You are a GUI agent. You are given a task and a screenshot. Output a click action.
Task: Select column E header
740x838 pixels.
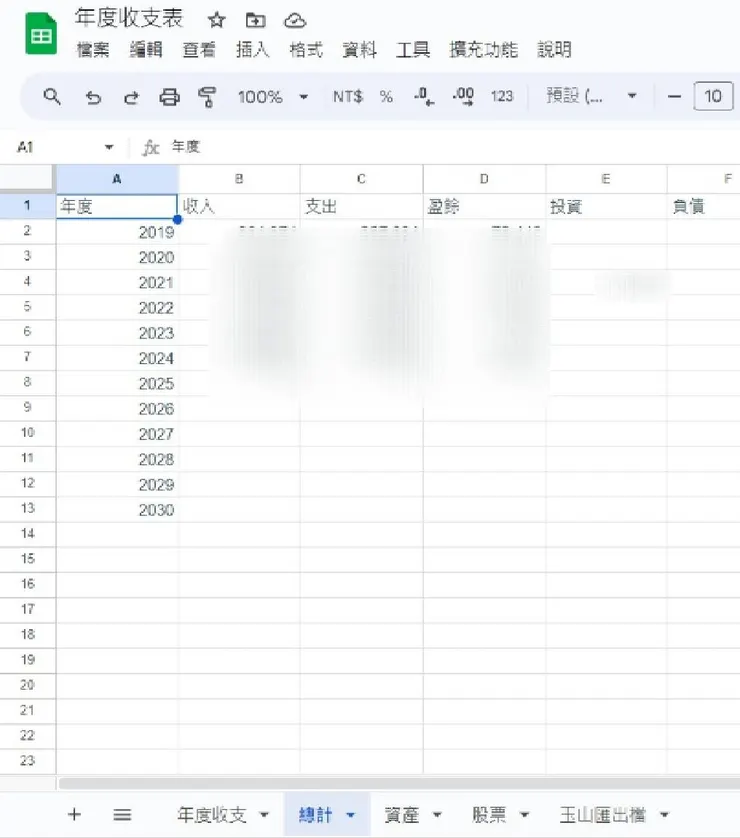click(606, 179)
